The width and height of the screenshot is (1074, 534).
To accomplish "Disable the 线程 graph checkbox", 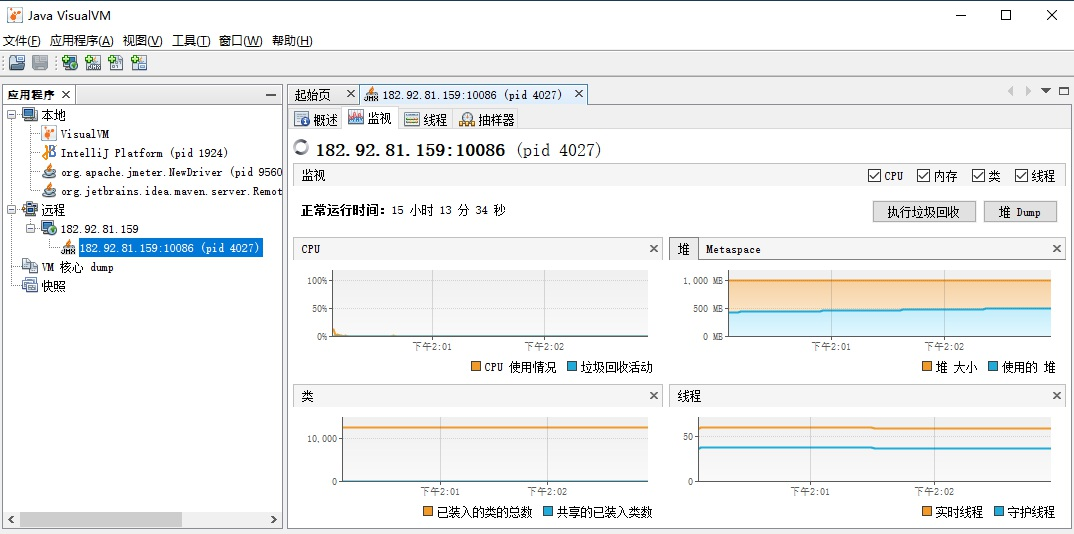I will click(x=1021, y=176).
